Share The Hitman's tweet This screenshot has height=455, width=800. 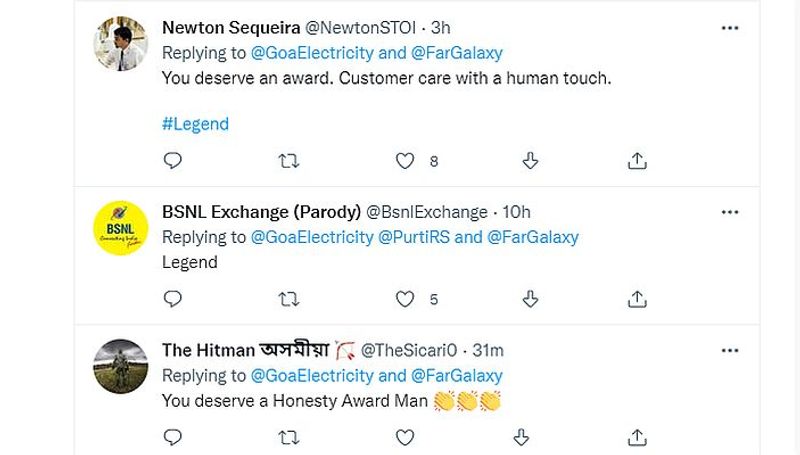pos(637,436)
